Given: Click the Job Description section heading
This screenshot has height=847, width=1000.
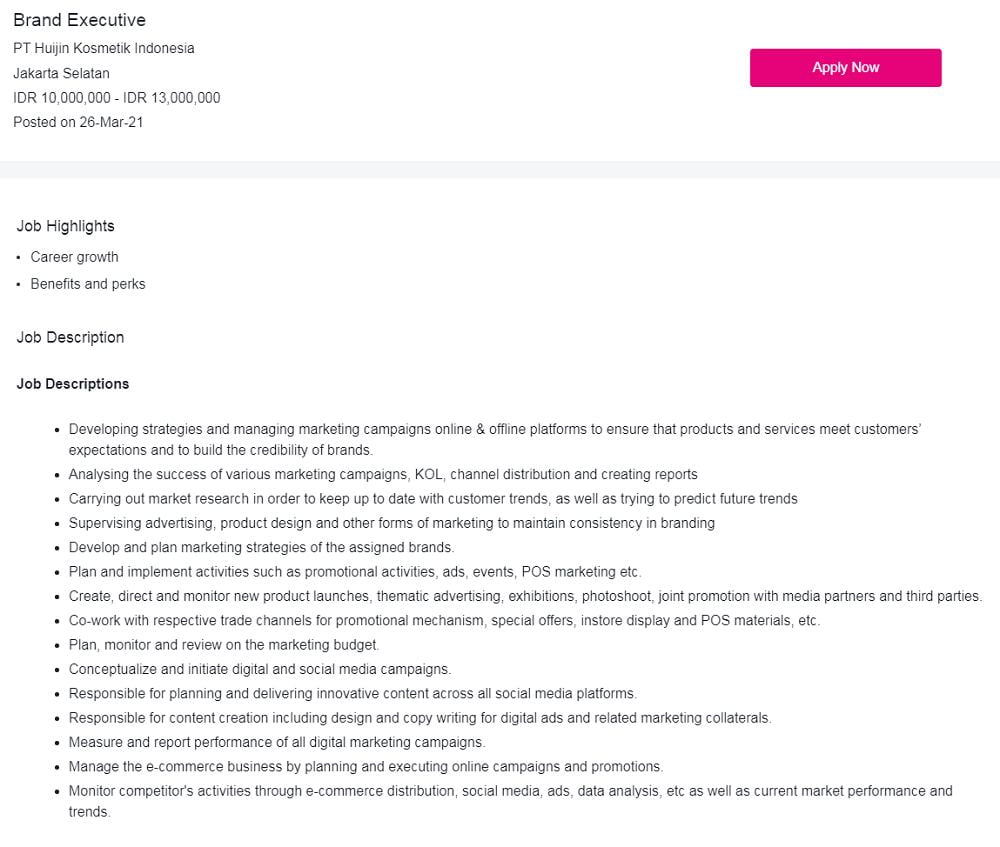Looking at the screenshot, I should [x=70, y=338].
